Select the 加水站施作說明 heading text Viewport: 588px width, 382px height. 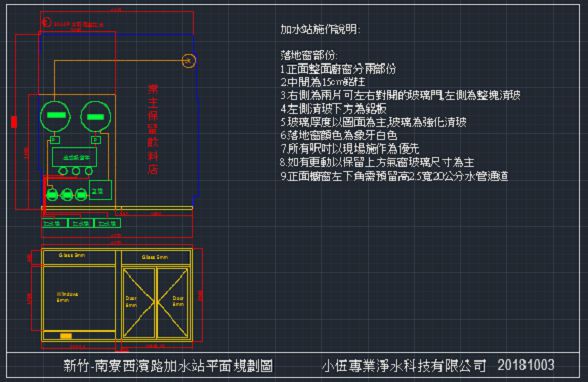320,29
